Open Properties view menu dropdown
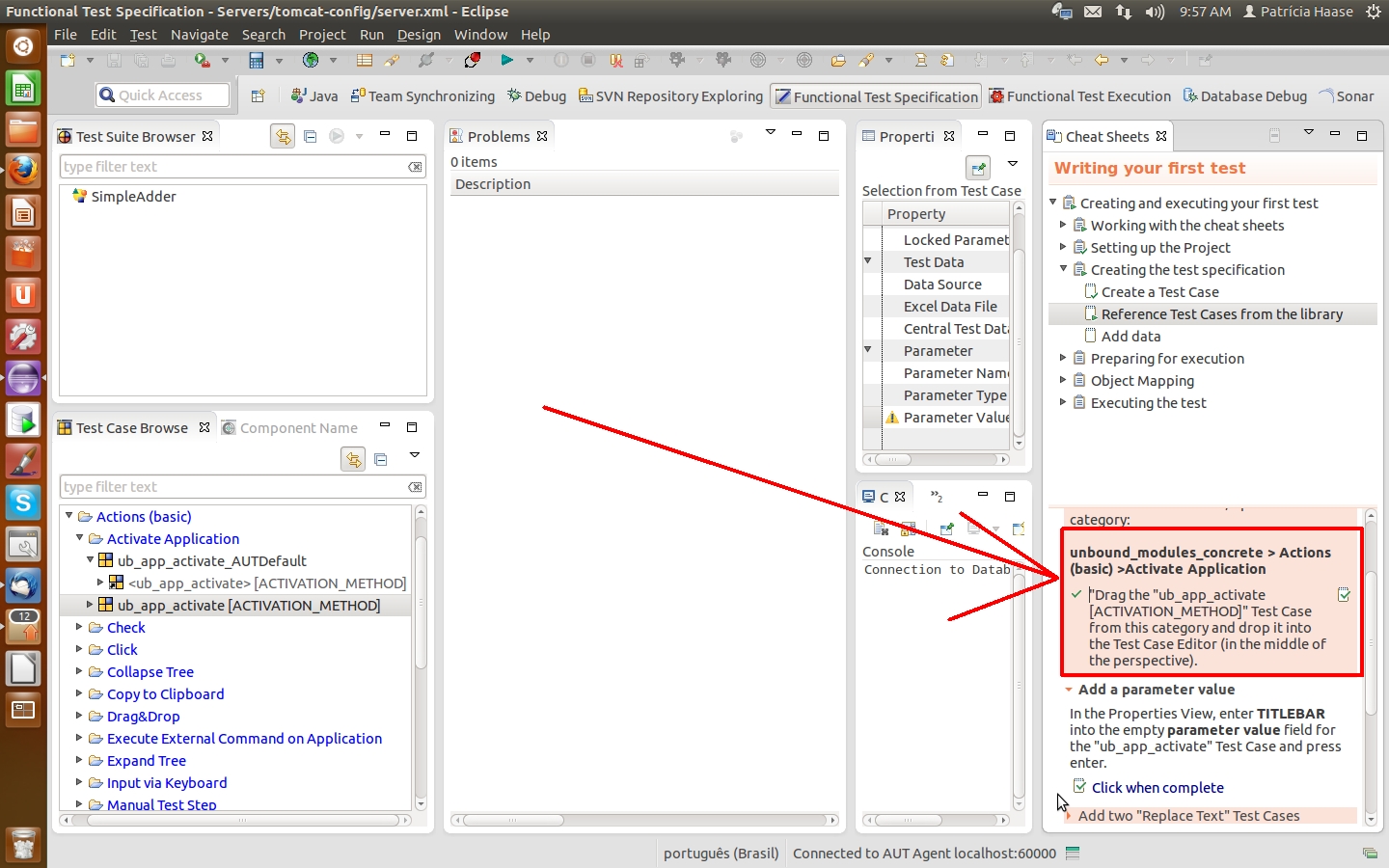Screen dimensions: 1389x868 click(x=1013, y=164)
